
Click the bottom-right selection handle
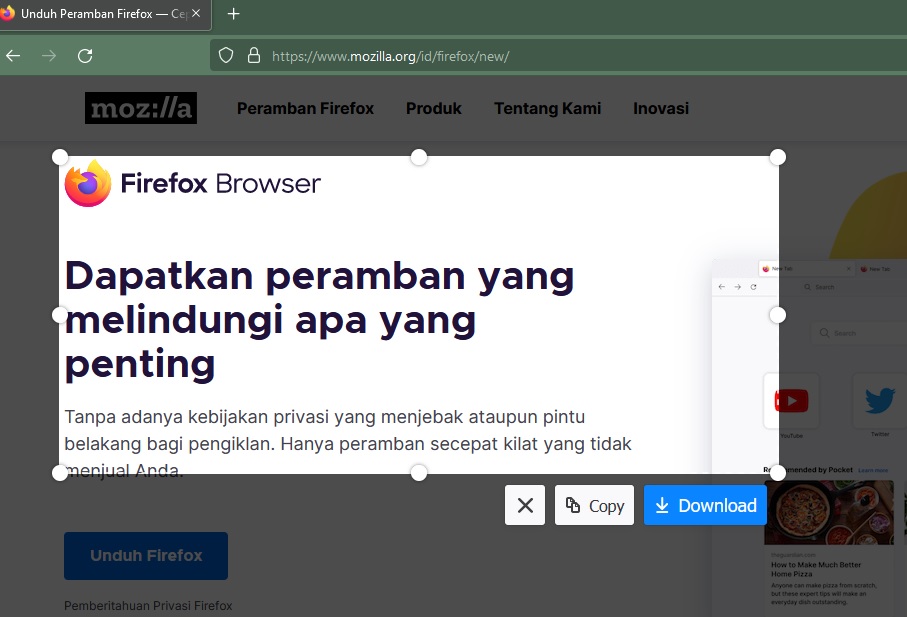click(778, 473)
